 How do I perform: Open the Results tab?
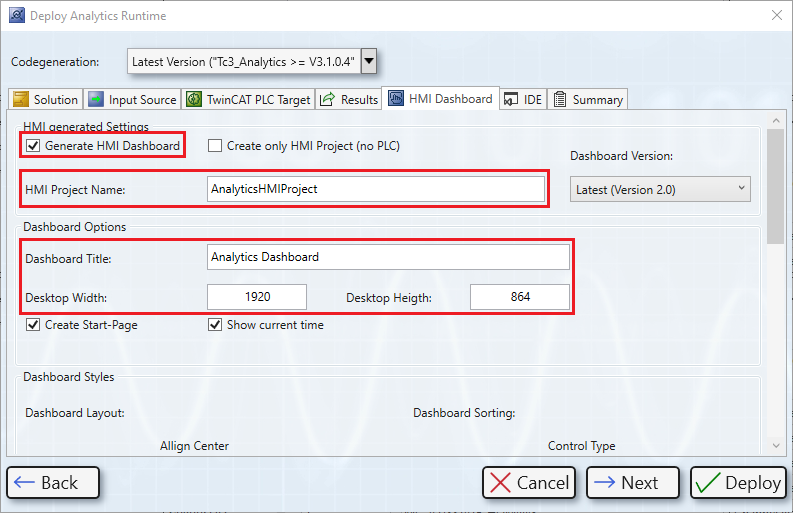click(350, 99)
